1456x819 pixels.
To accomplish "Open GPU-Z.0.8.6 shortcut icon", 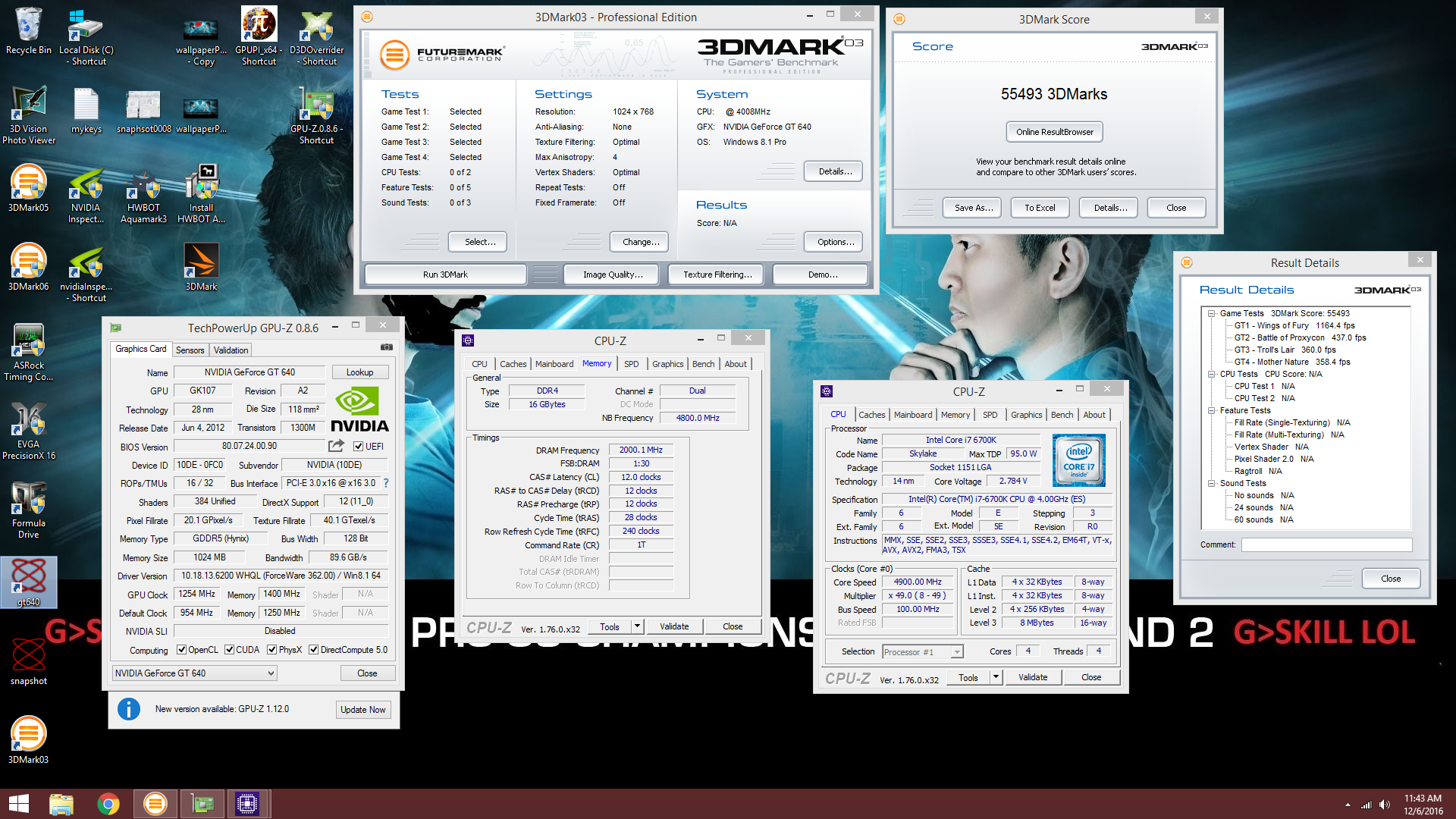I will (317, 115).
